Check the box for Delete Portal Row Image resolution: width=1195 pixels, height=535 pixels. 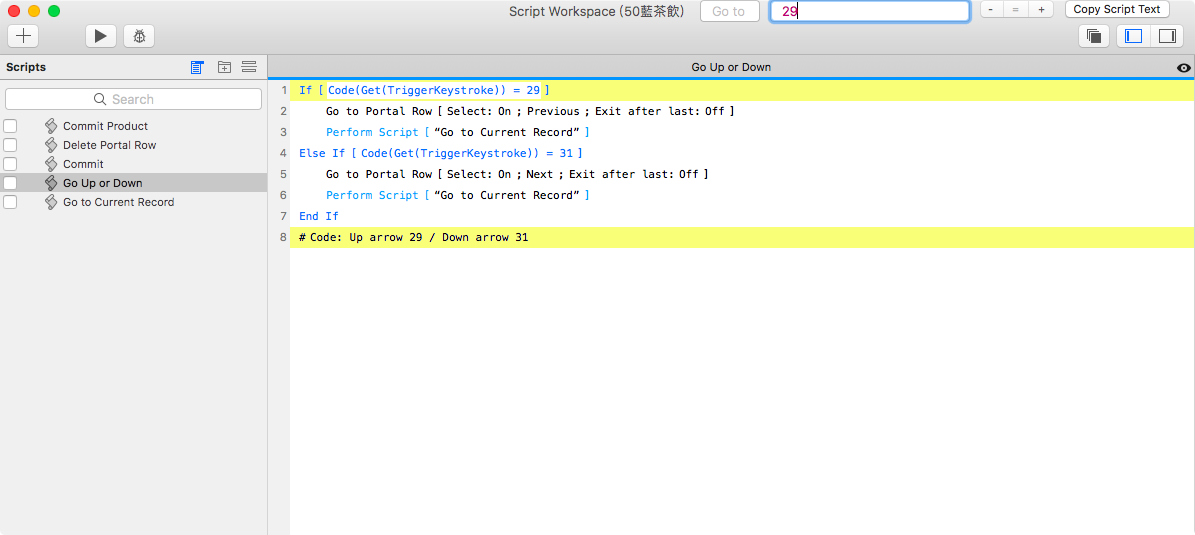(10, 145)
